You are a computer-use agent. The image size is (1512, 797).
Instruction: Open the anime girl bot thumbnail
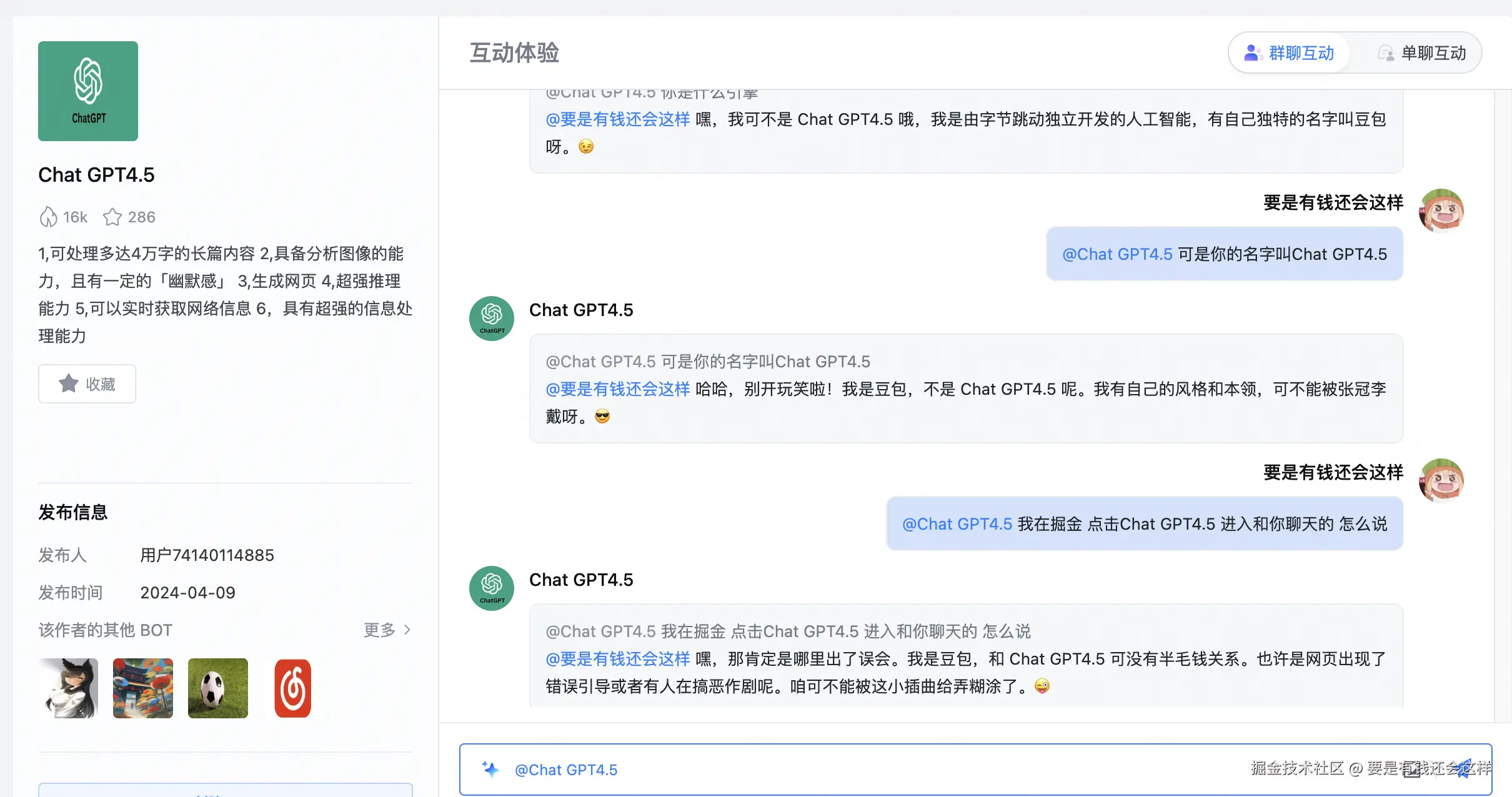coord(67,688)
